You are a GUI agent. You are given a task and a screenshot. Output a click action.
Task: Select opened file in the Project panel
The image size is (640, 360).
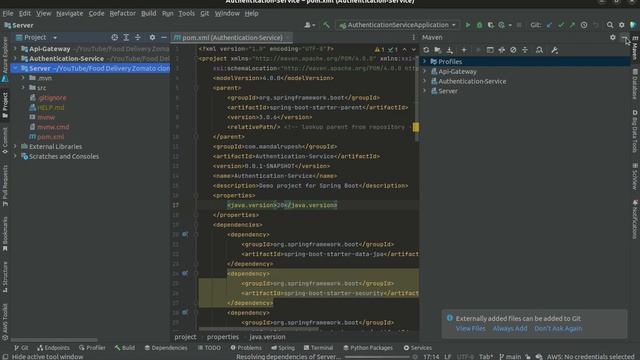114,37
